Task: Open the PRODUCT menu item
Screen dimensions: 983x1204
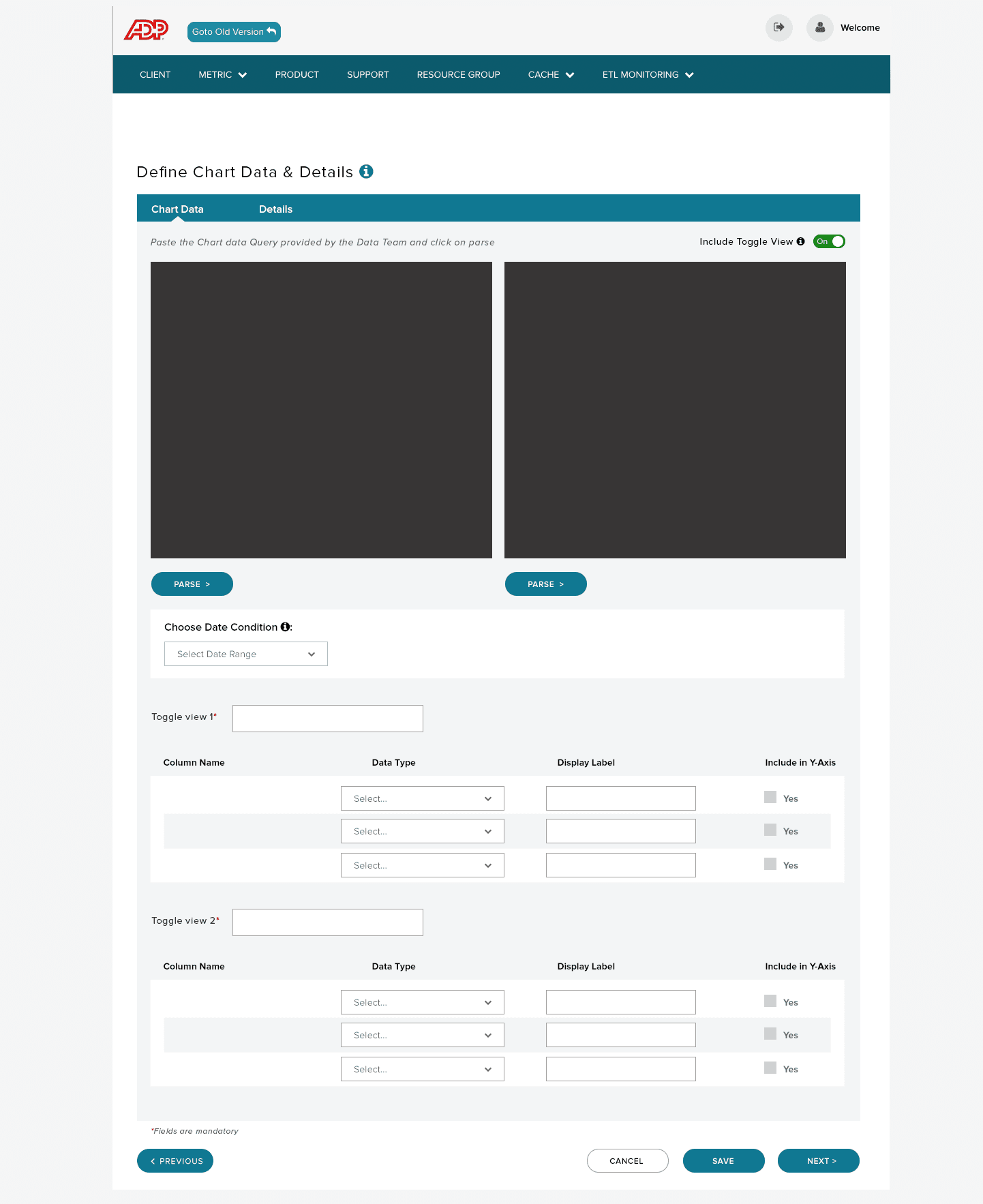Action: pos(297,74)
